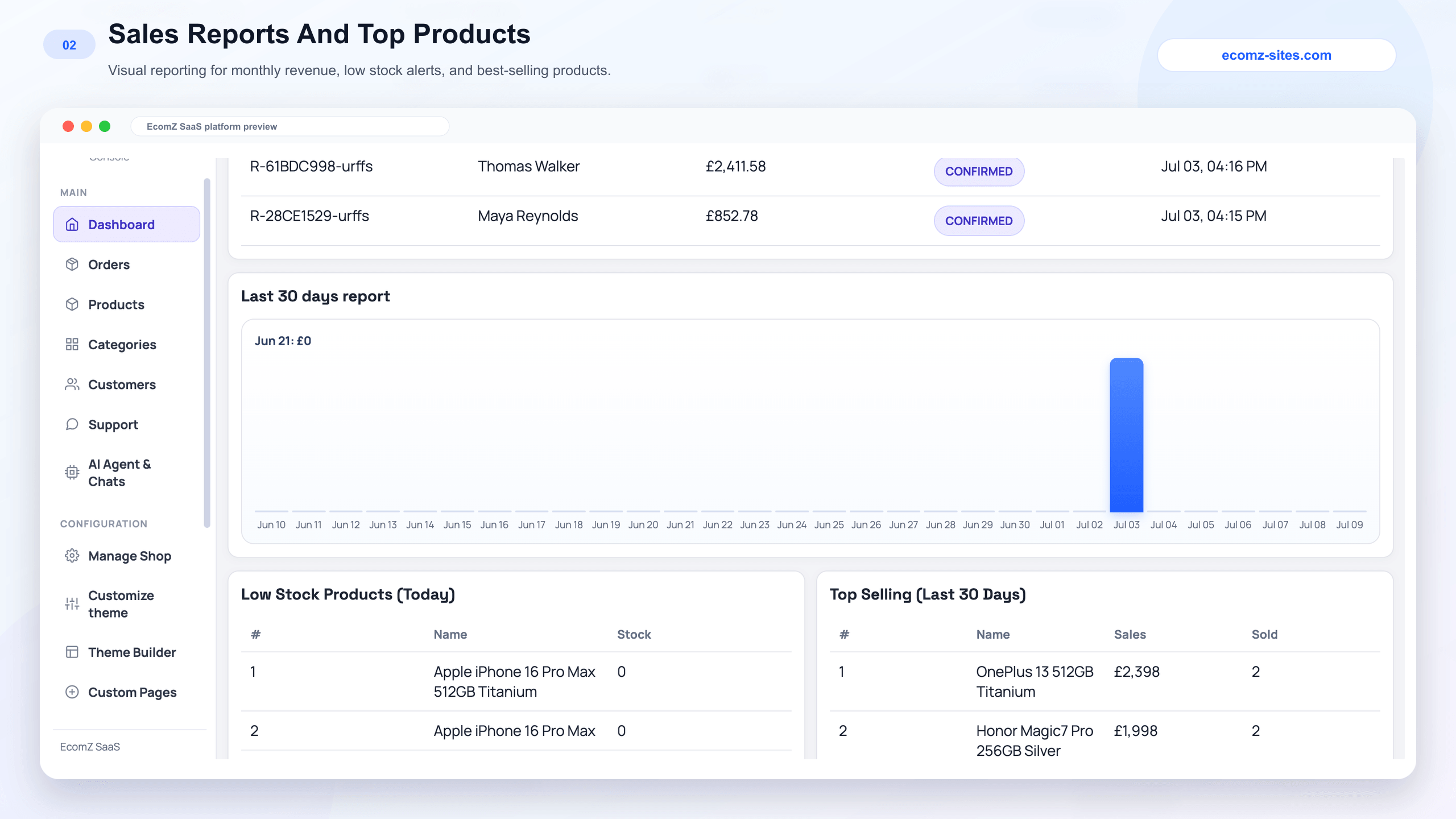1456x819 pixels.
Task: Click the EcomZ SaaS footer label
Action: pyautogui.click(x=90, y=746)
